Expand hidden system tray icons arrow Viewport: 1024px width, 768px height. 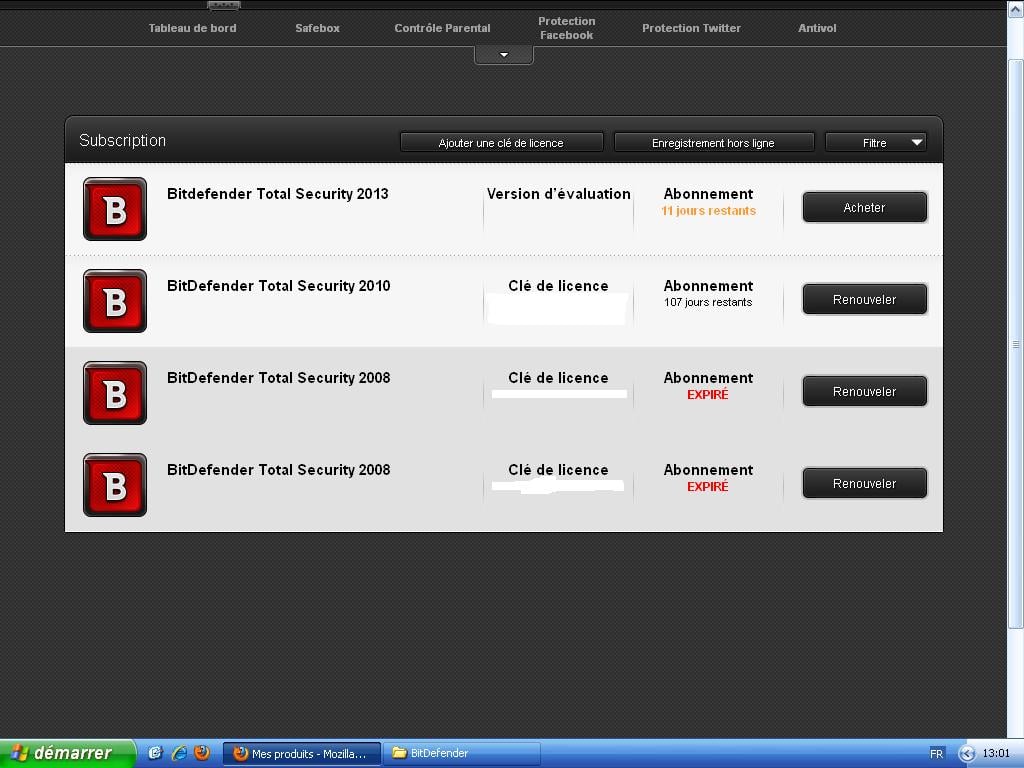967,754
